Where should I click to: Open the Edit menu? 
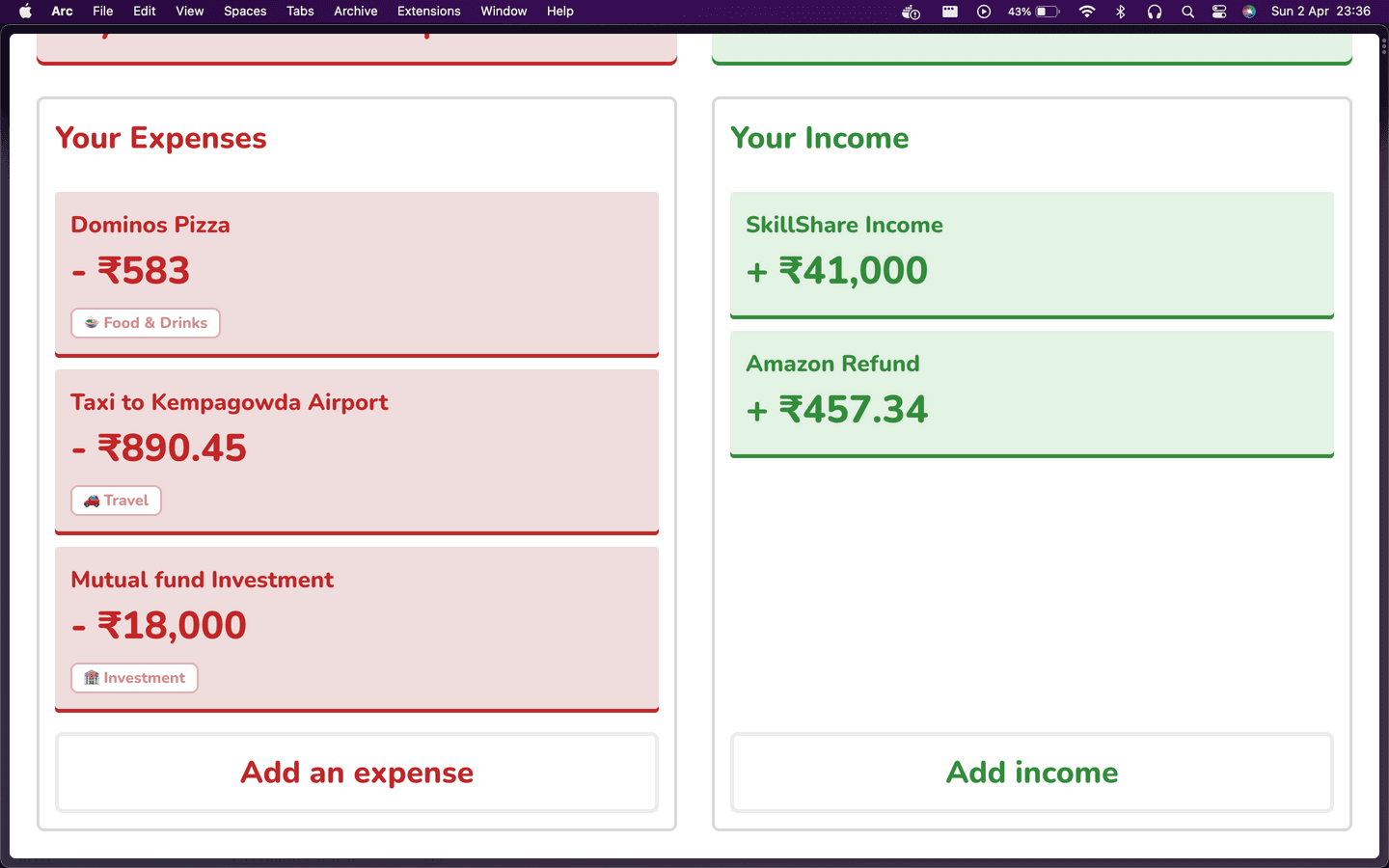tap(145, 12)
